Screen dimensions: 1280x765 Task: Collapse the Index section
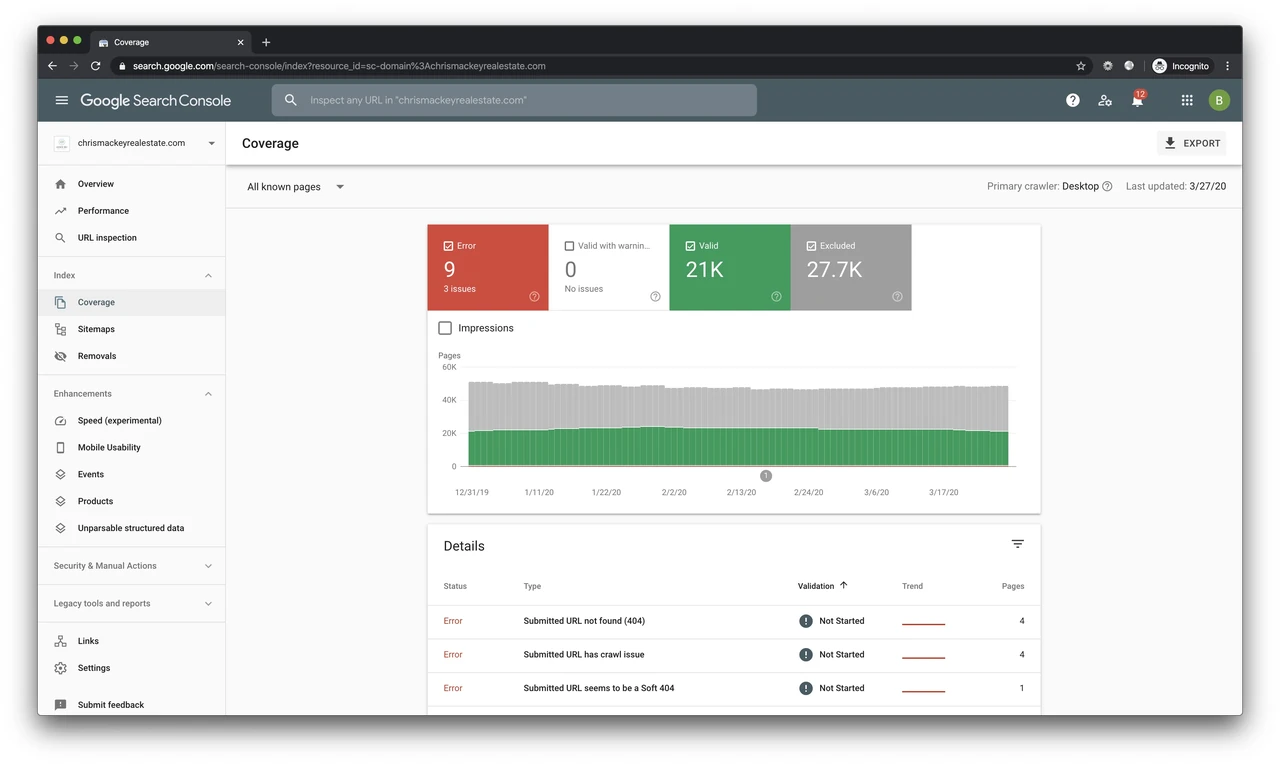click(208, 275)
